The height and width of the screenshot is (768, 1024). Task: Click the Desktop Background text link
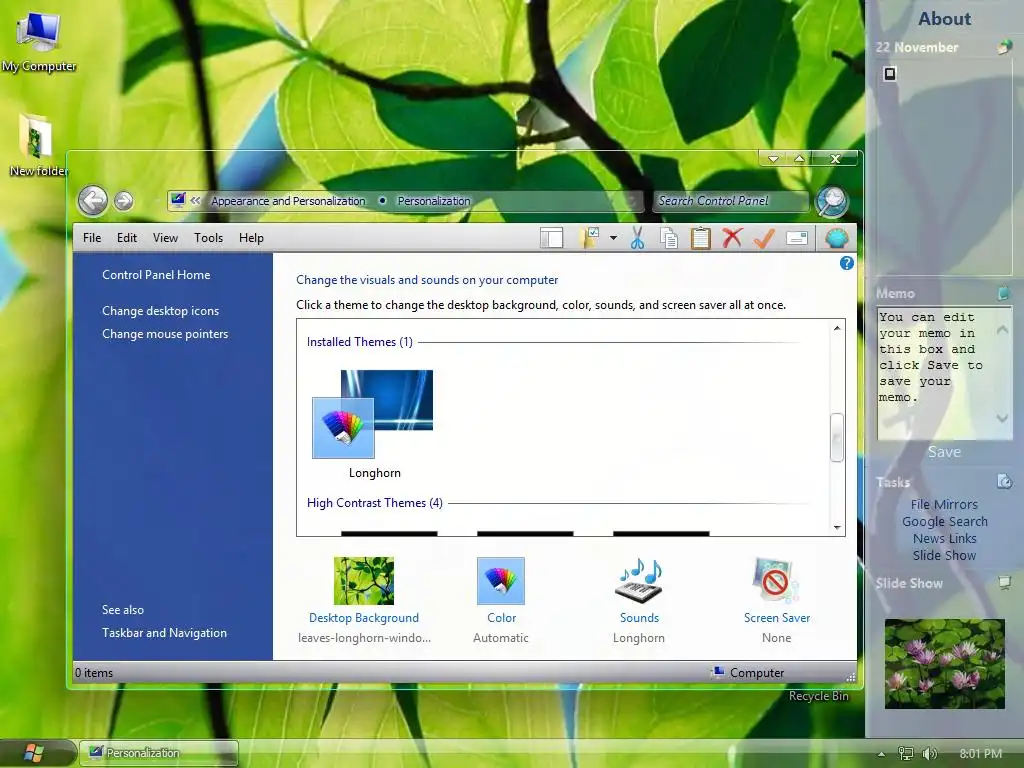click(x=364, y=618)
